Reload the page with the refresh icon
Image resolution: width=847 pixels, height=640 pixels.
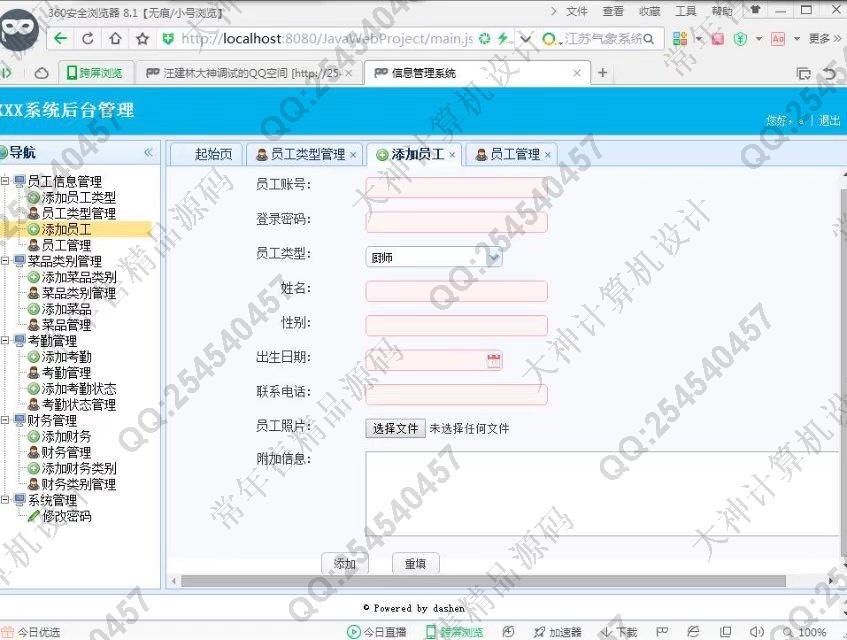(x=88, y=39)
